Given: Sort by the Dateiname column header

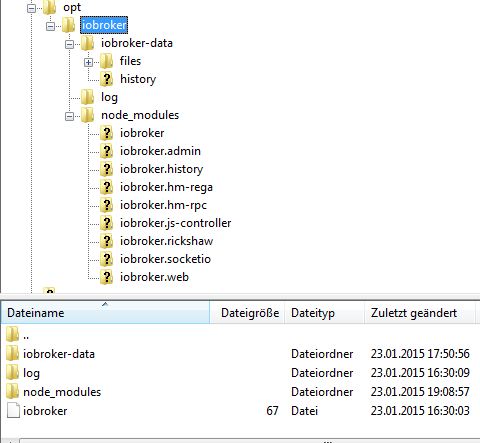Looking at the screenshot, I should [105, 312].
